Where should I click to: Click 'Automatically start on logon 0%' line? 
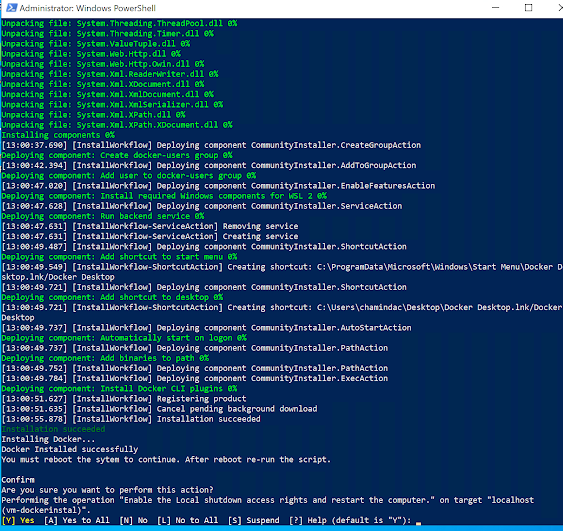tap(124, 338)
